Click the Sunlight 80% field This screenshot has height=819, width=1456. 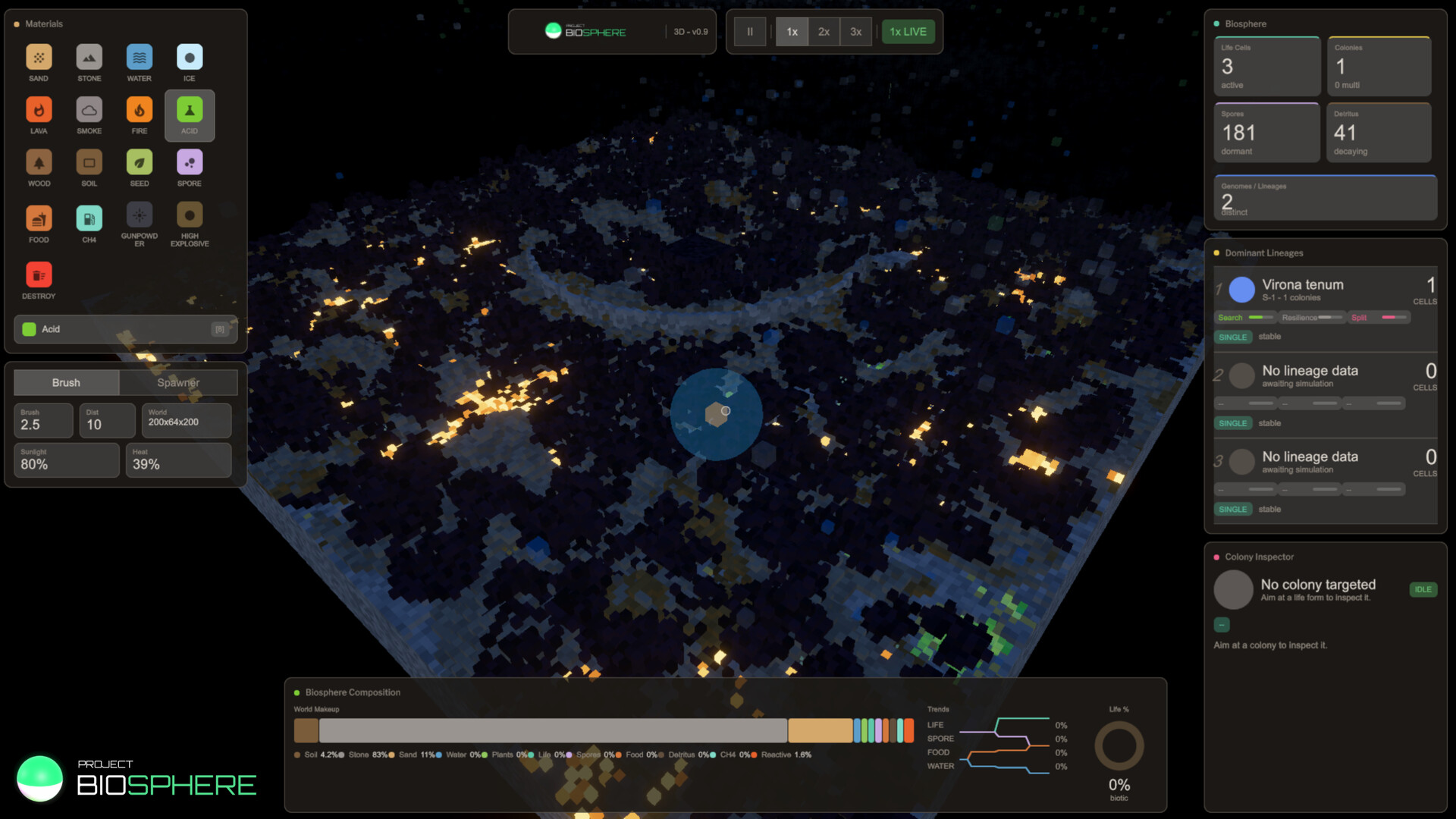66,460
